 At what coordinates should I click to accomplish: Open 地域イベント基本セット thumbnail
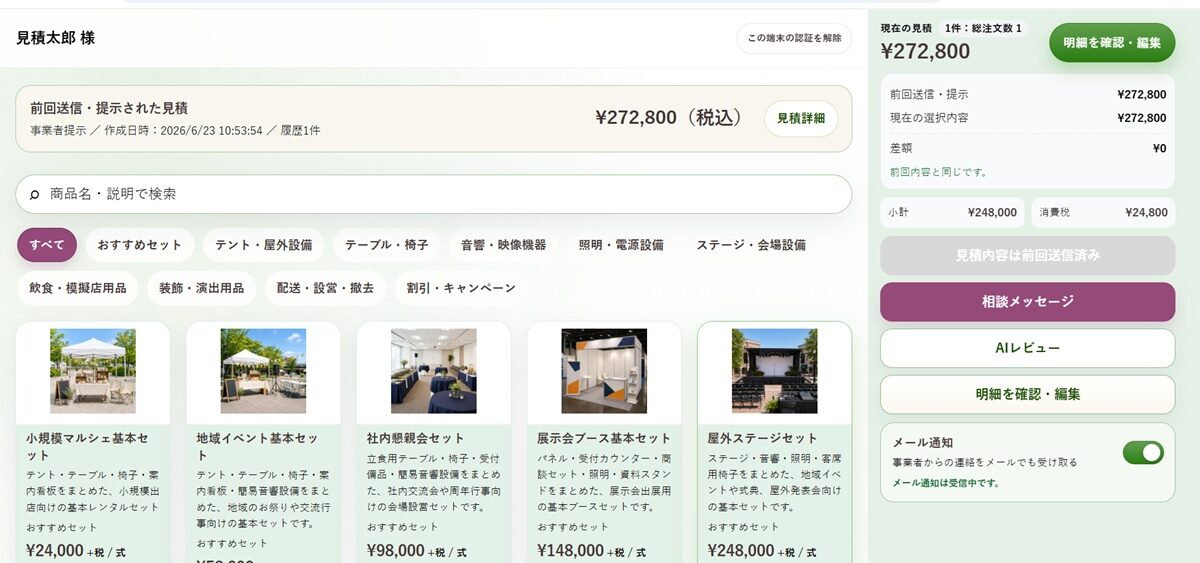point(263,371)
